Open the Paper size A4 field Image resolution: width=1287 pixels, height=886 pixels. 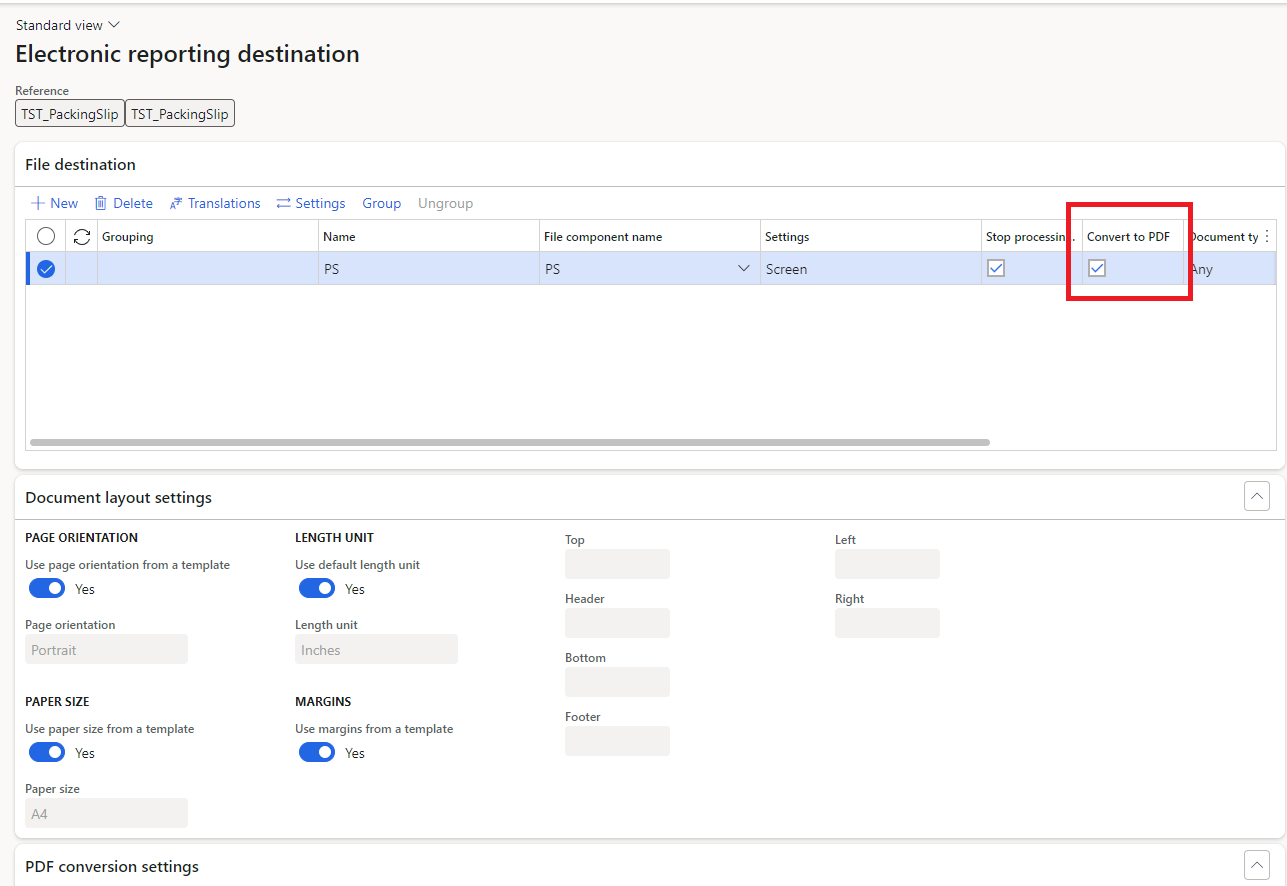[x=106, y=813]
